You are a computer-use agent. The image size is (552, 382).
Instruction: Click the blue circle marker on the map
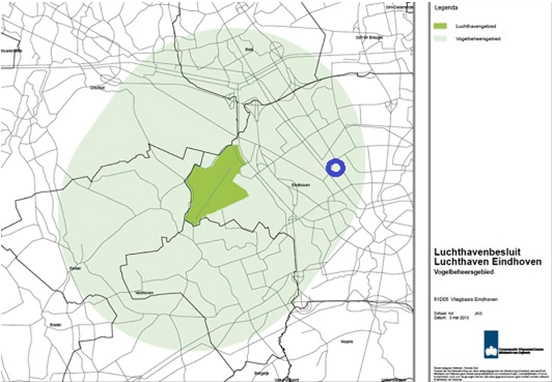335,168
